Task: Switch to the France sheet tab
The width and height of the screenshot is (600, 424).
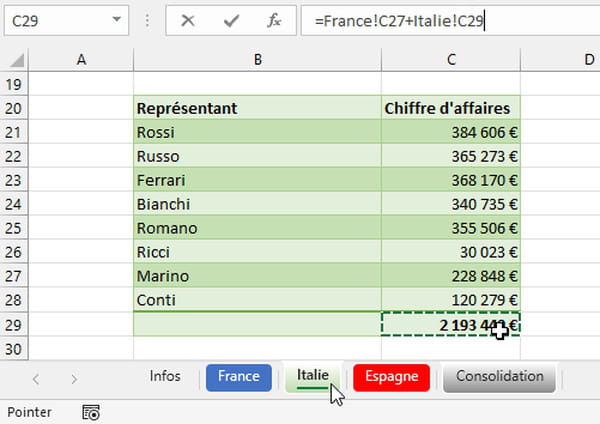Action: (x=239, y=377)
